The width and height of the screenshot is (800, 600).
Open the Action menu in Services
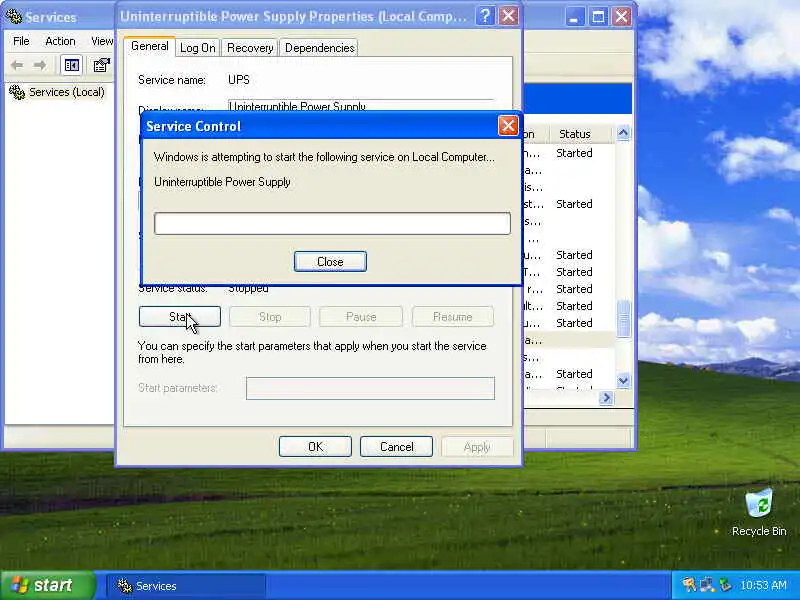coord(60,41)
